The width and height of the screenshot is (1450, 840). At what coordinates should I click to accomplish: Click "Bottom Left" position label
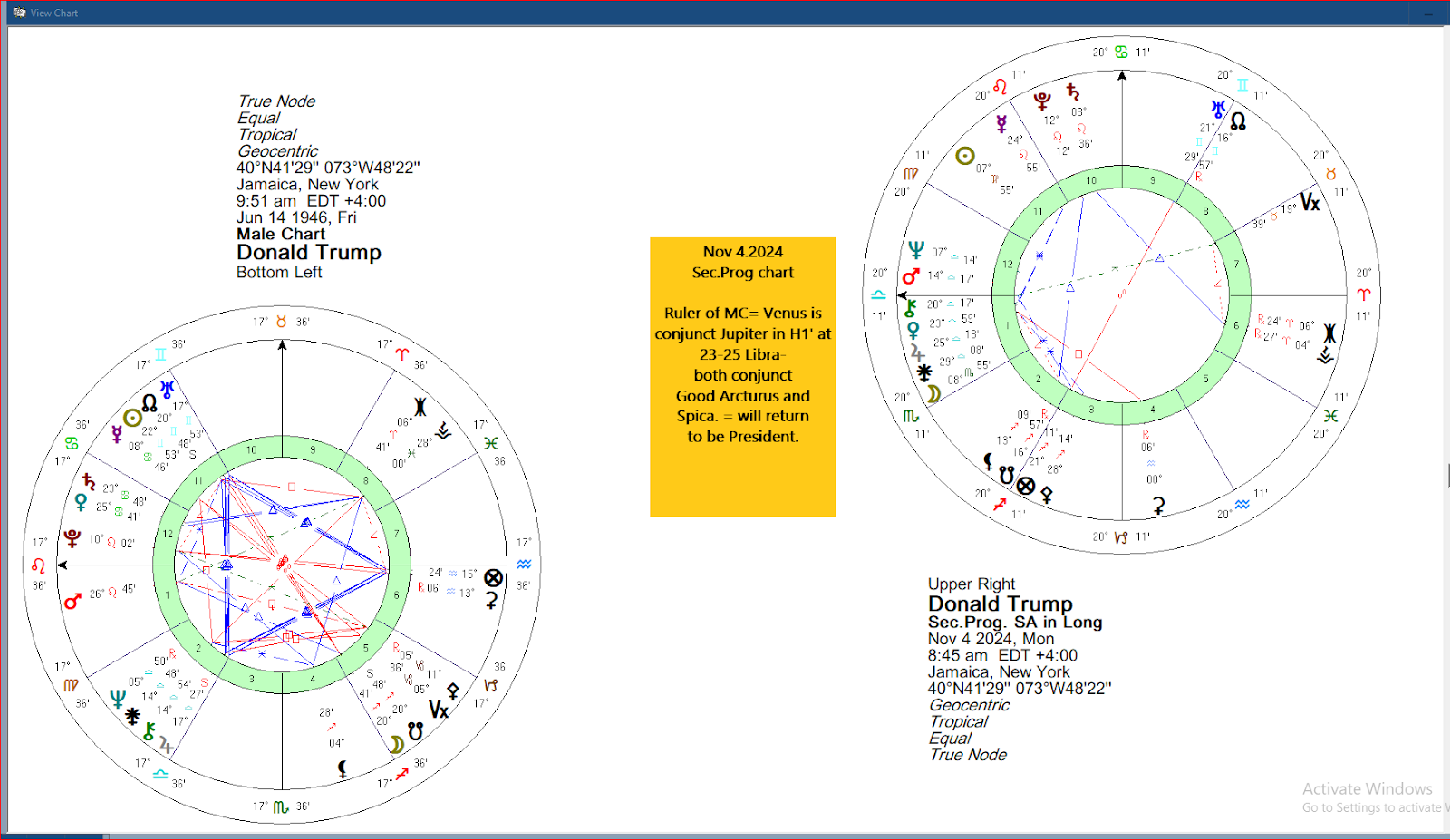(x=279, y=272)
